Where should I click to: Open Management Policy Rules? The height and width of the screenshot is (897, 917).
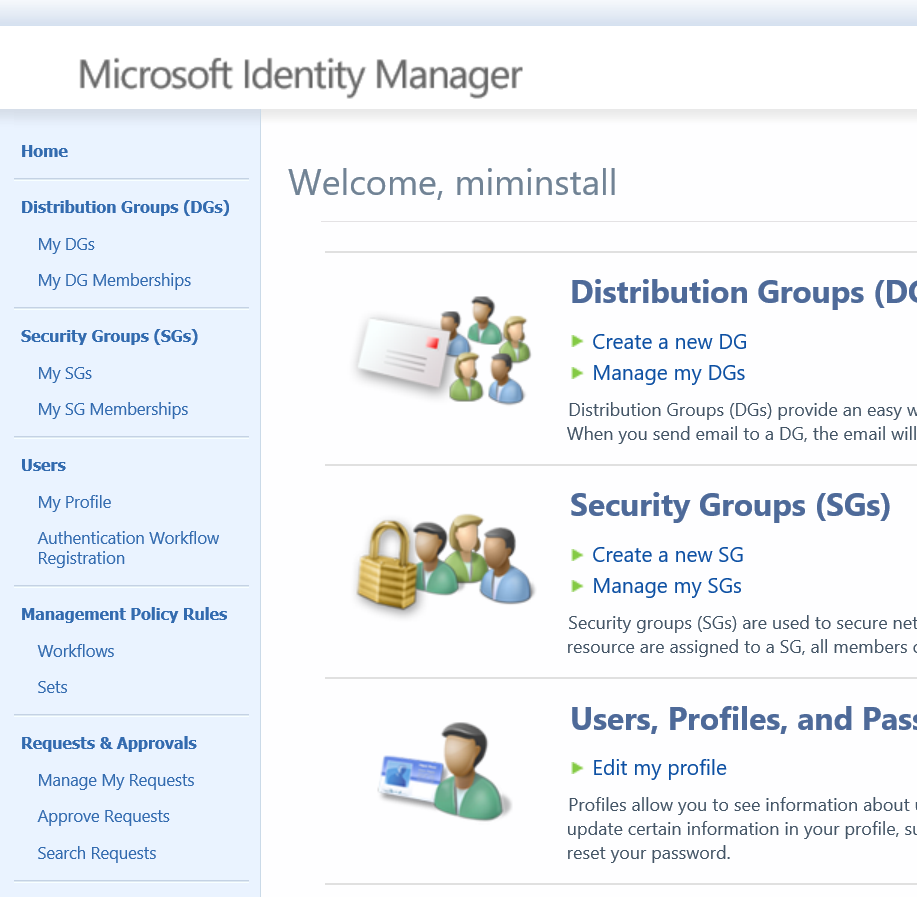(x=124, y=614)
